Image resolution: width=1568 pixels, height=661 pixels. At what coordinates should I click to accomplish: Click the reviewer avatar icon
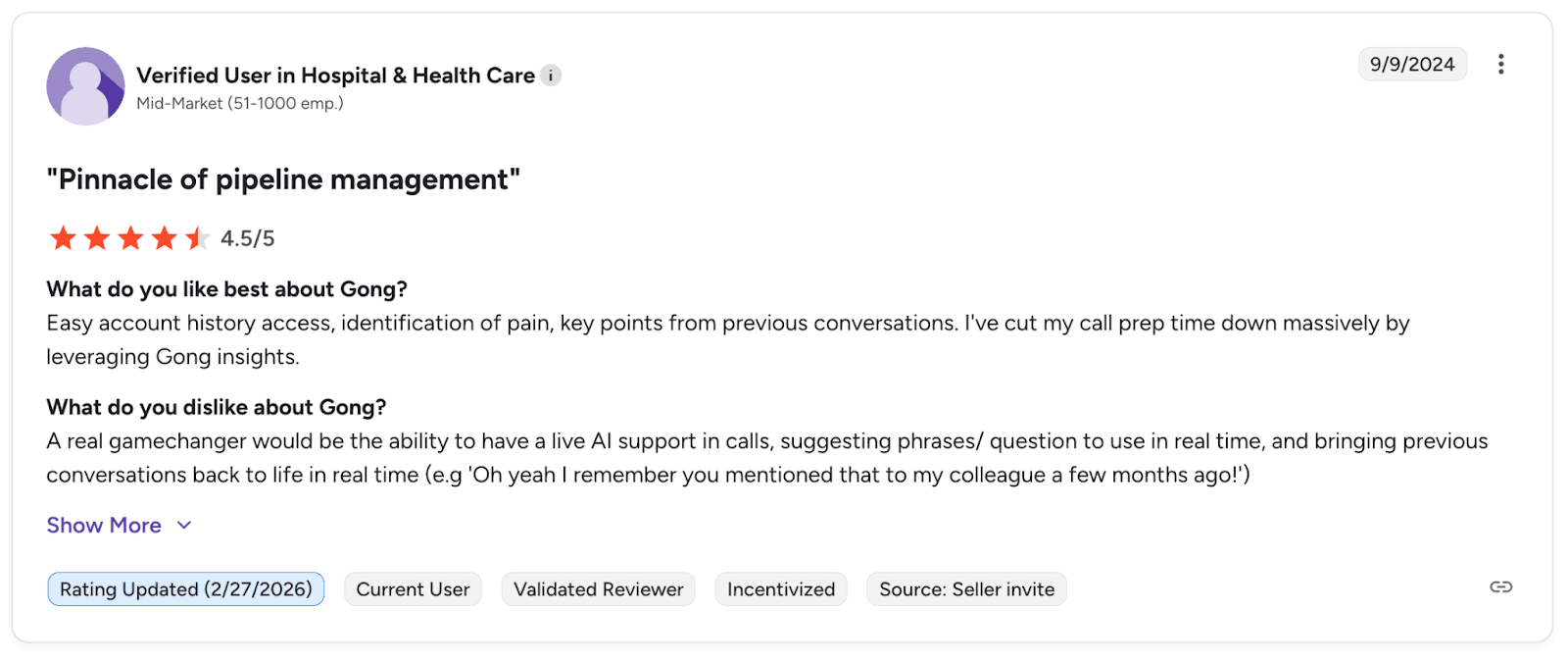[x=85, y=86]
